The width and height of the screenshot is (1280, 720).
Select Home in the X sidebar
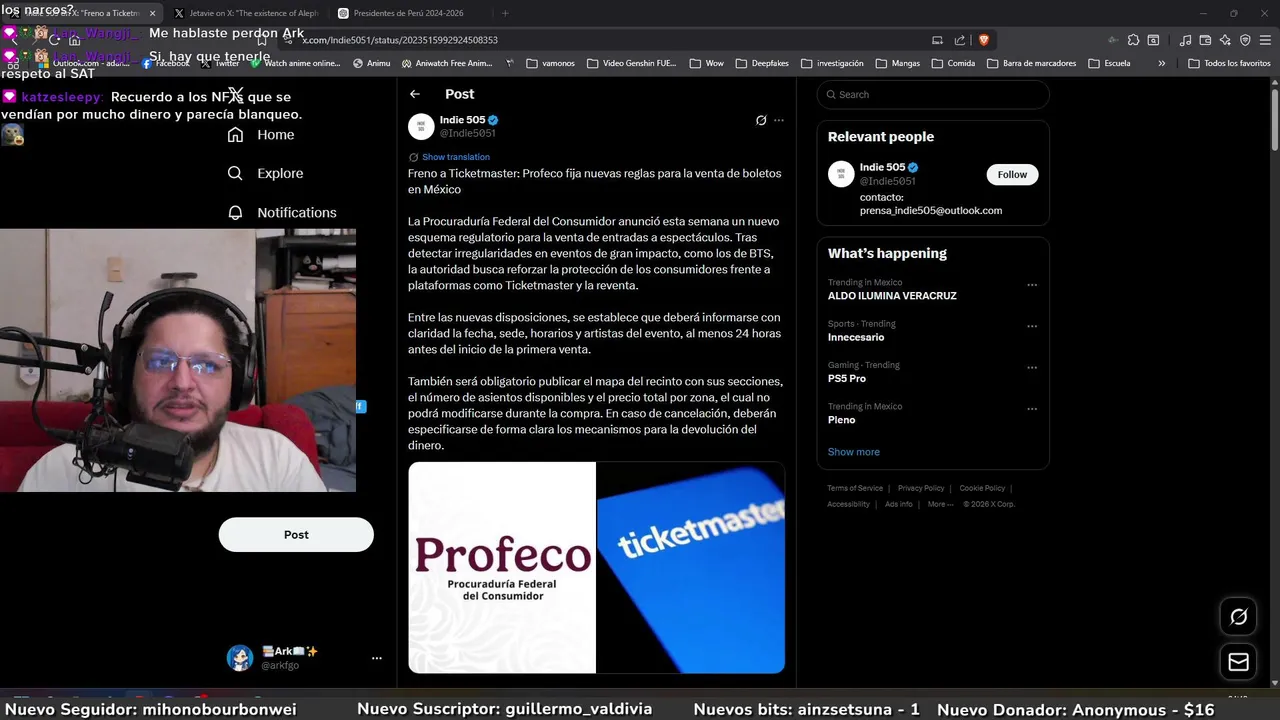click(261, 134)
